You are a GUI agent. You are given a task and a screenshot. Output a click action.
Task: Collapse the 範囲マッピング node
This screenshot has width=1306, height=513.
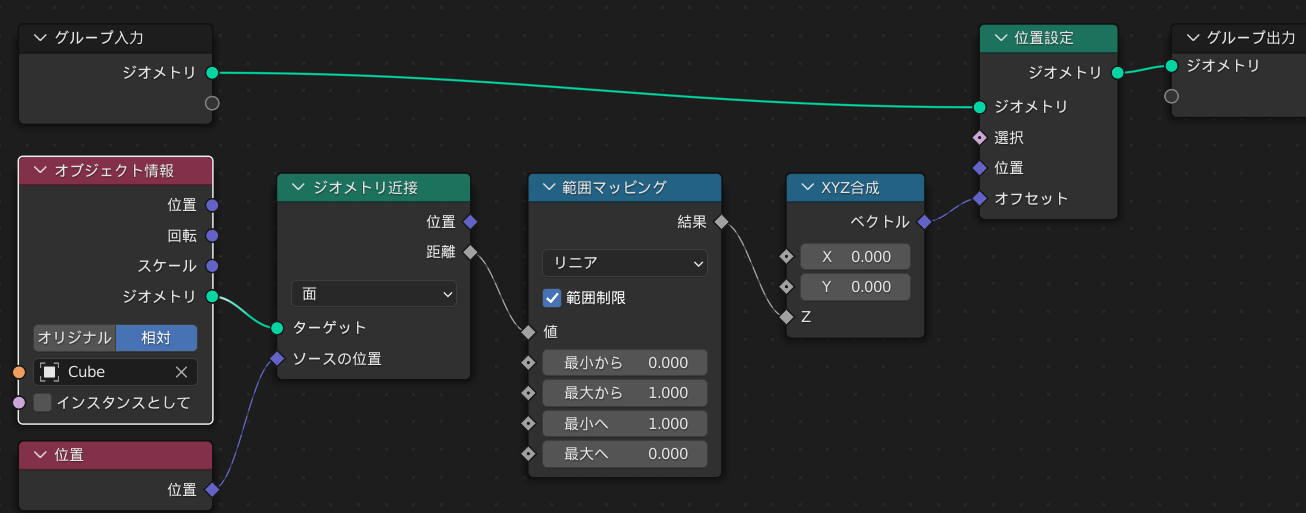coord(549,187)
